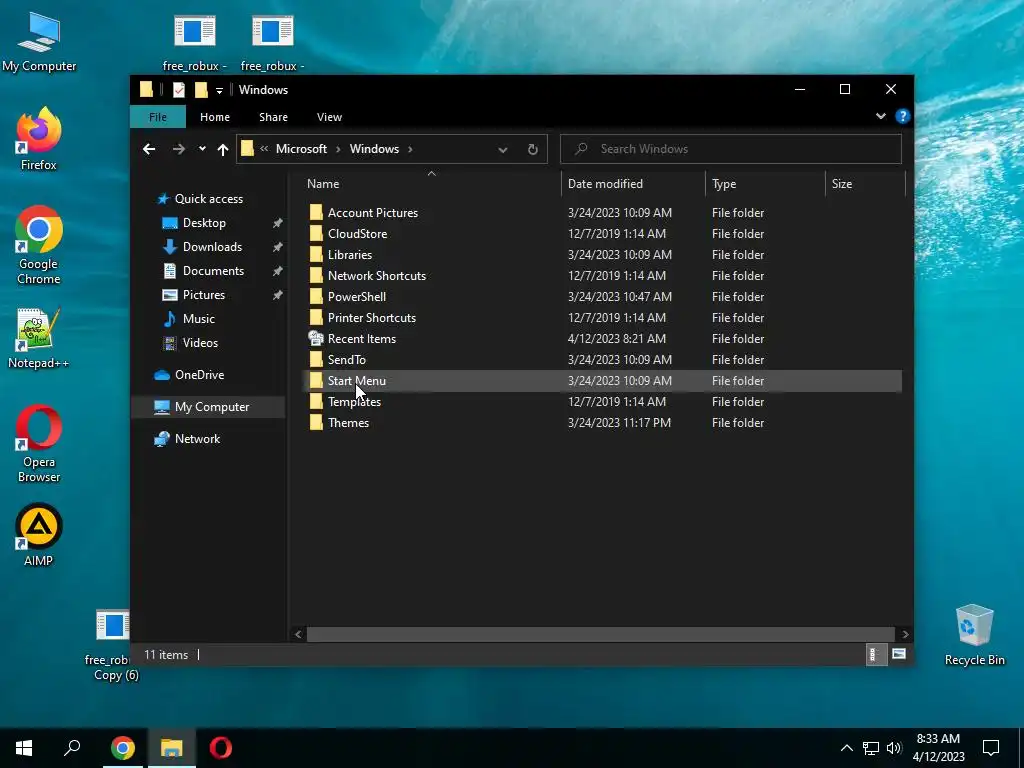Show hidden tray icons chevron
1024x768 pixels.
click(x=846, y=748)
